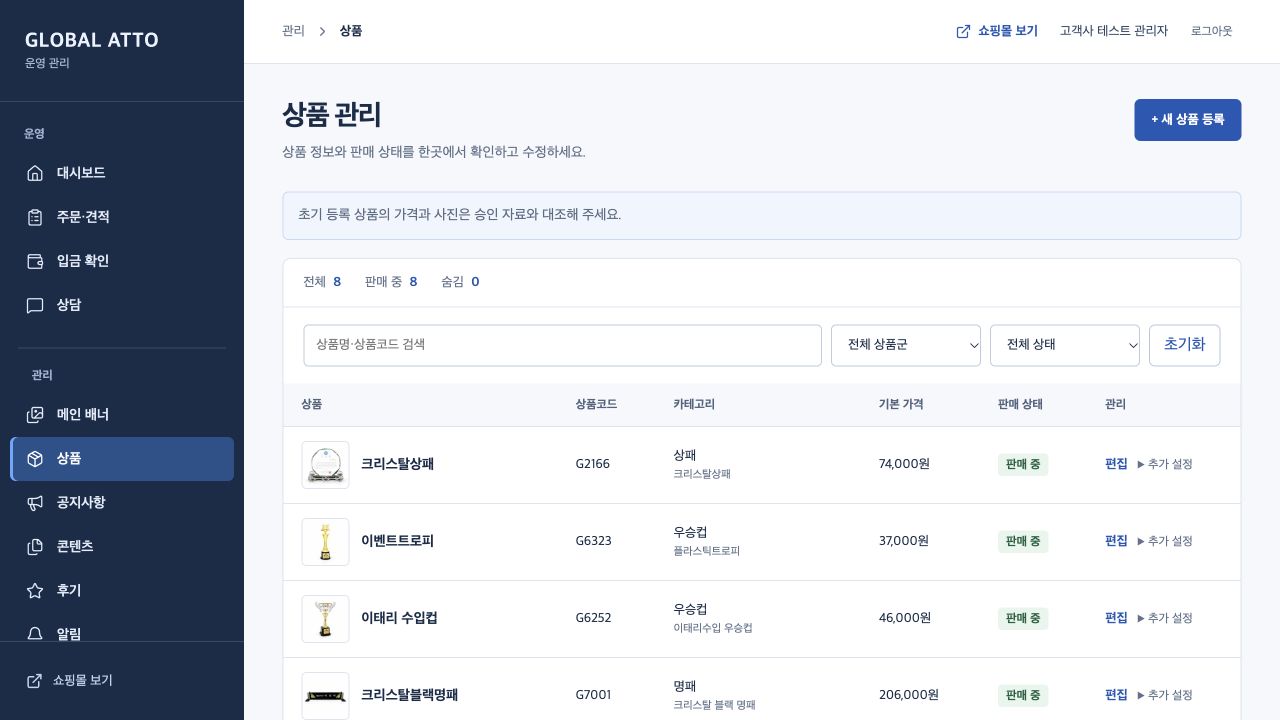Click 고객사 테스트 관리자 user name
The width and height of the screenshot is (1280, 720).
pyautogui.click(x=1114, y=31)
